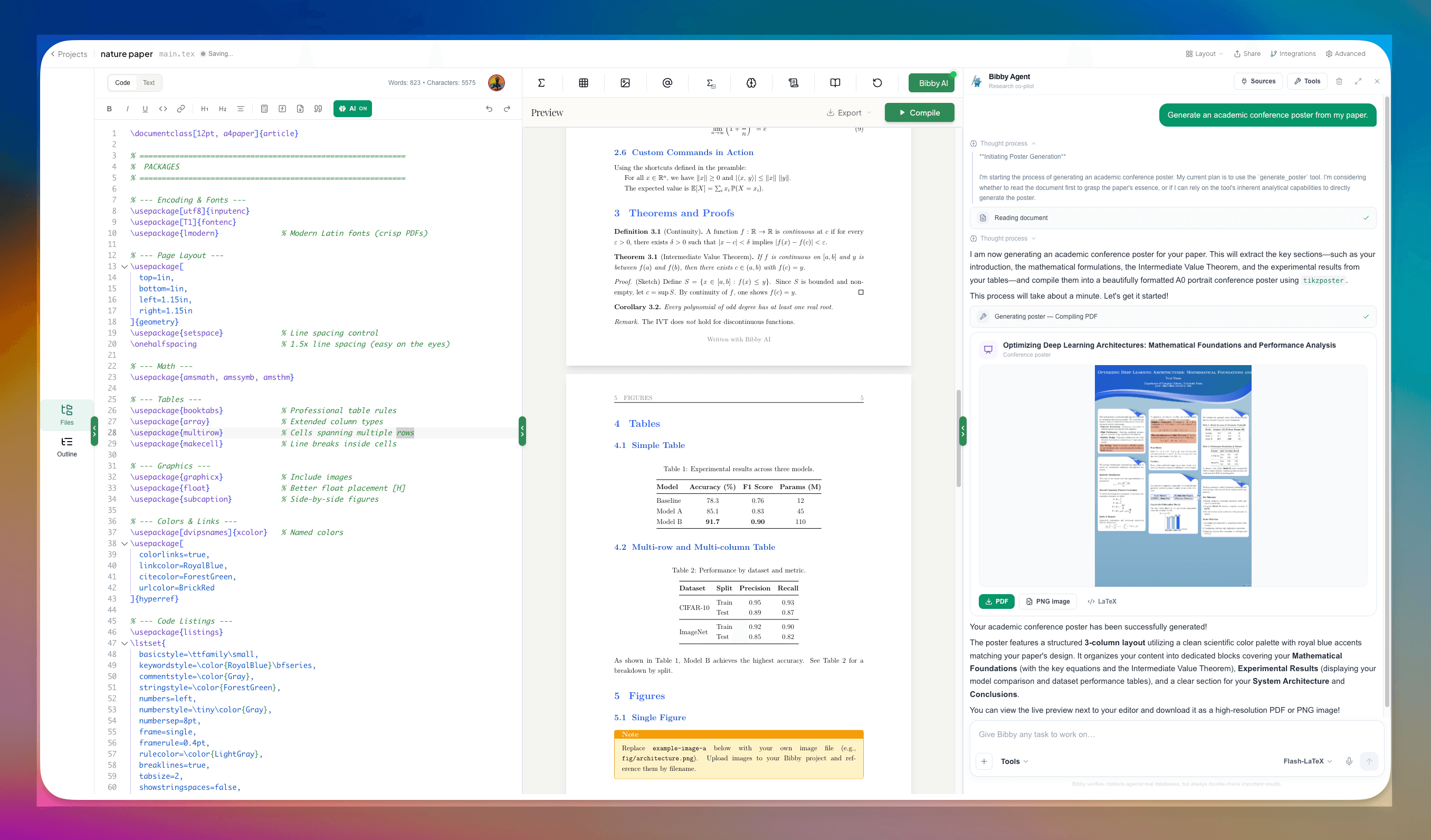
Task: Open the generated conference poster thumbnail
Action: [1172, 475]
